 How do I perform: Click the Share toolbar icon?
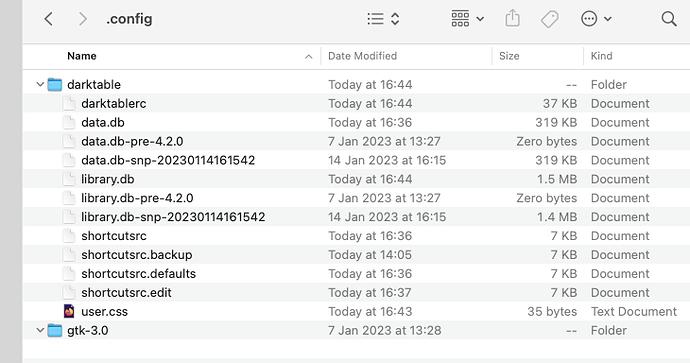512,19
